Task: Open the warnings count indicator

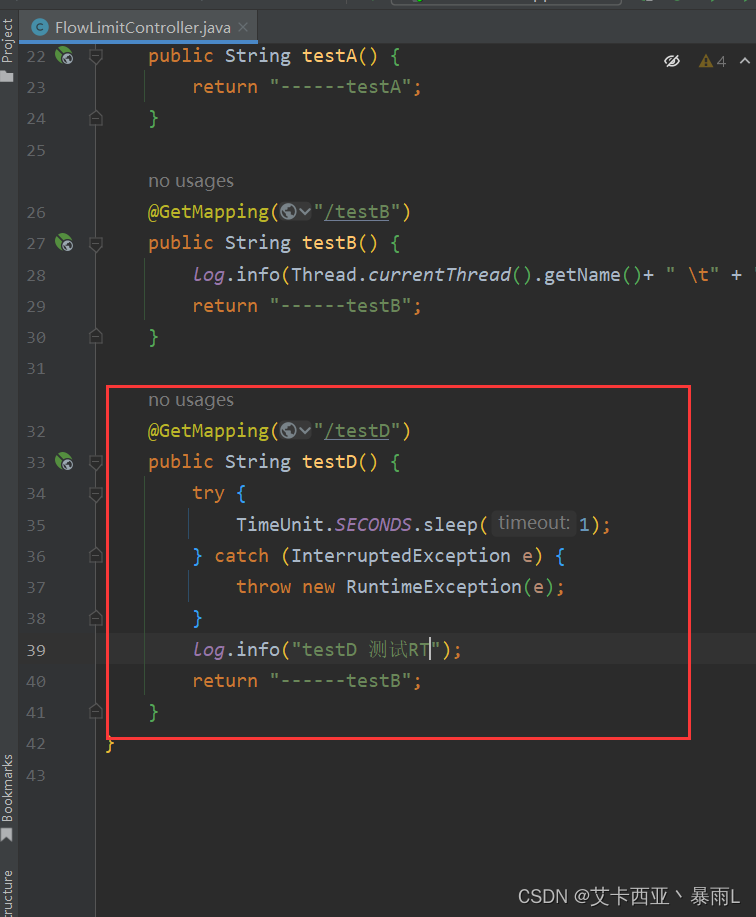Action: pyautogui.click(x=713, y=61)
